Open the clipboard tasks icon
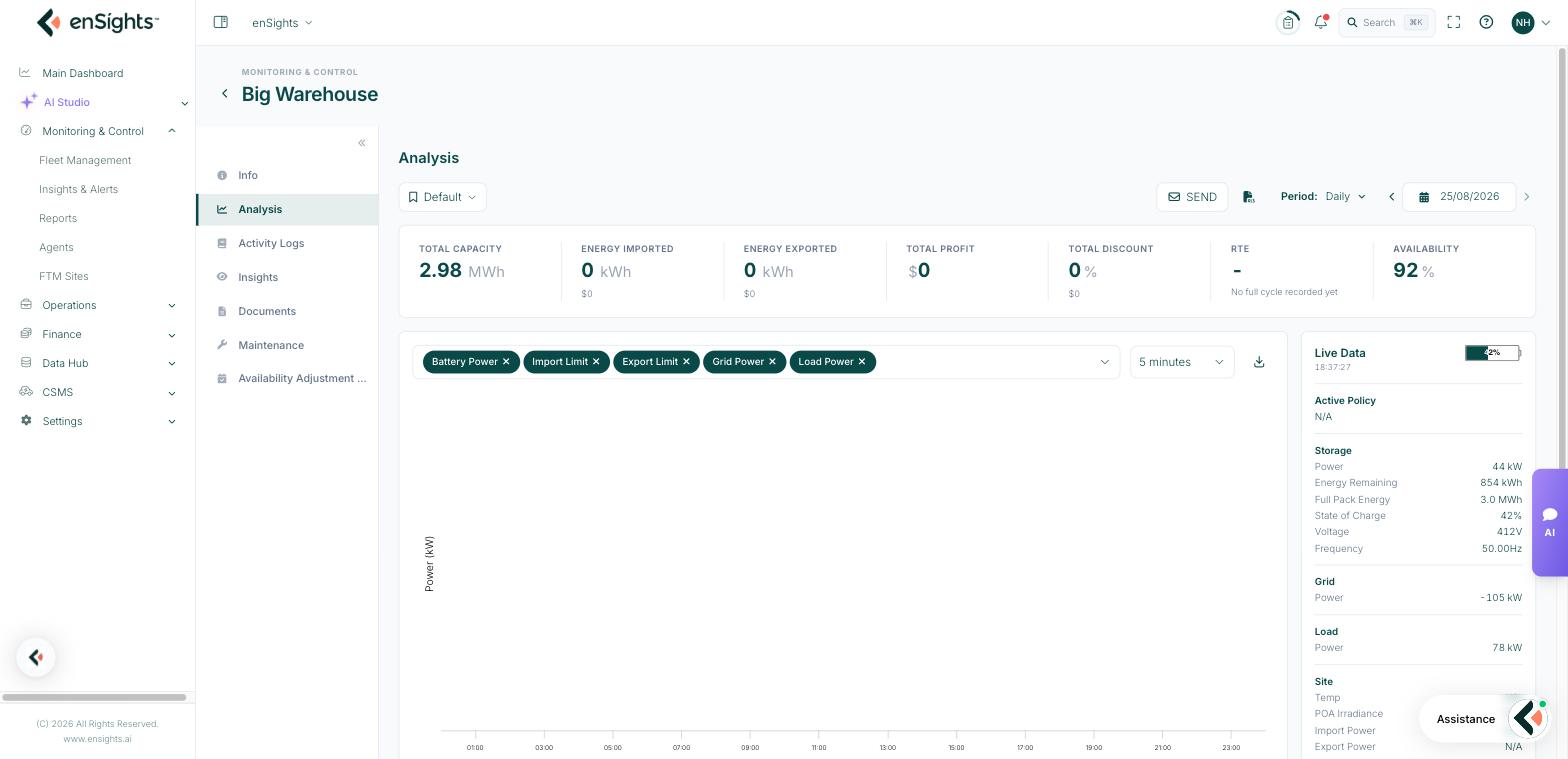 [1288, 22]
